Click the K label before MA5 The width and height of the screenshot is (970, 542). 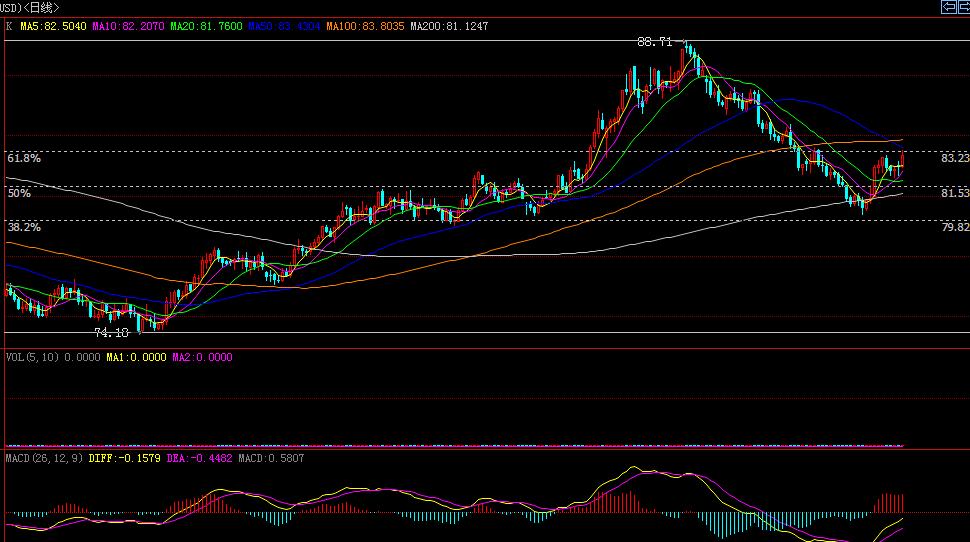point(9,27)
